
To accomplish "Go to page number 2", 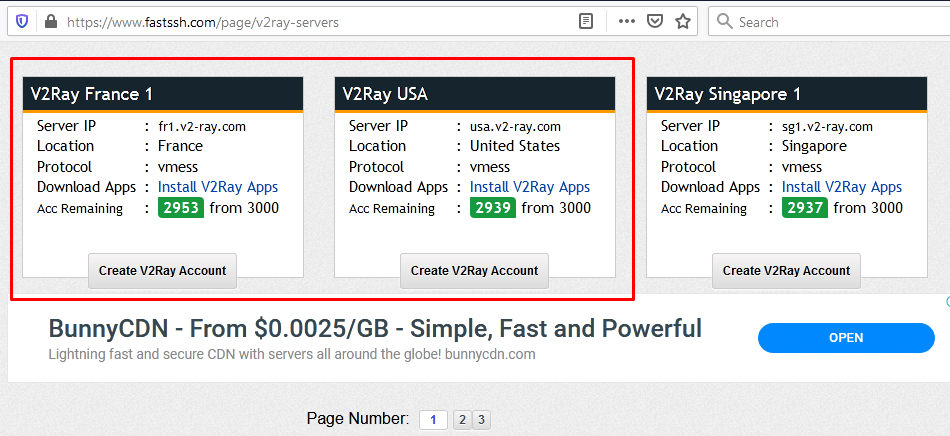I will [x=462, y=420].
